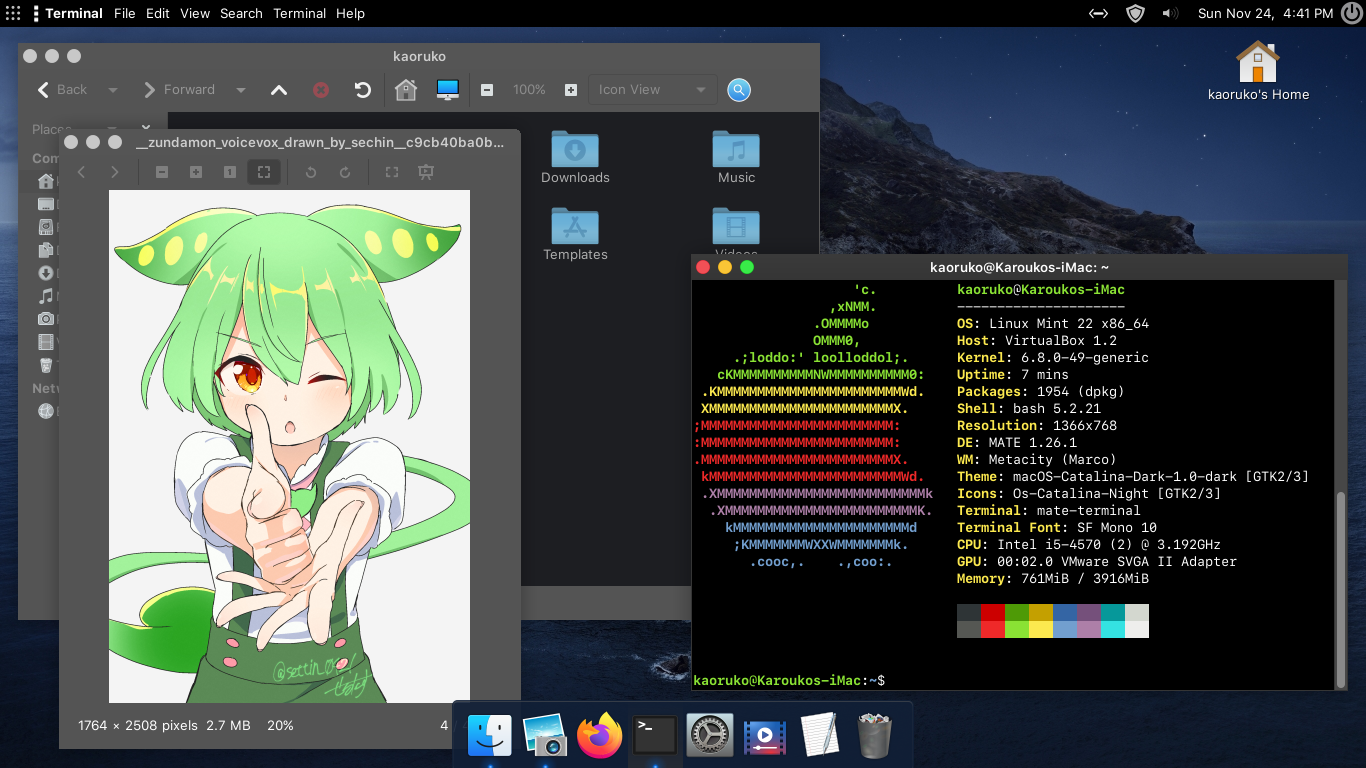Open Computer via toolbar monitor icon
This screenshot has width=1366, height=768.
(447, 90)
